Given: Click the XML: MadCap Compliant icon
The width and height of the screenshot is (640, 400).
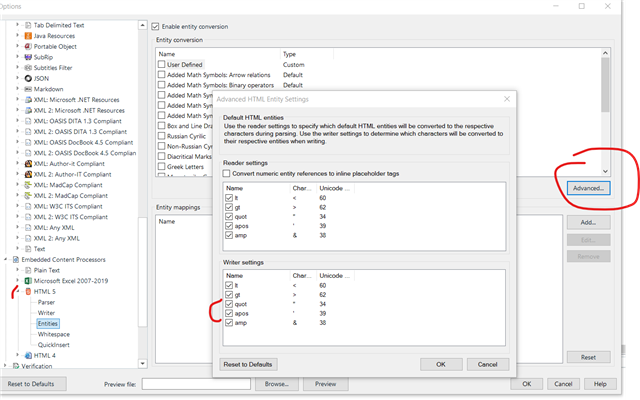Looking at the screenshot, I should click(28, 185).
